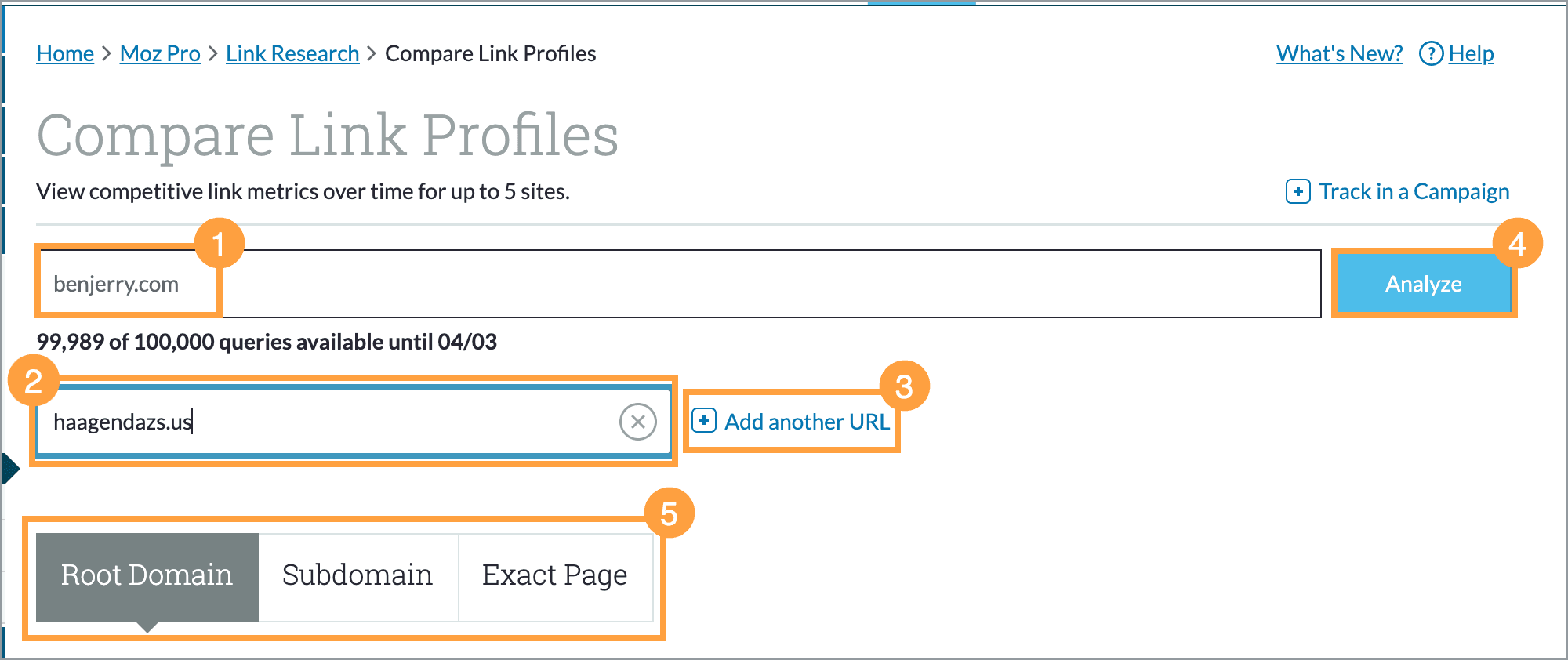The height and width of the screenshot is (660, 1568).
Task: Click the plus icon beside Track in a Campaign
Action: click(1298, 191)
